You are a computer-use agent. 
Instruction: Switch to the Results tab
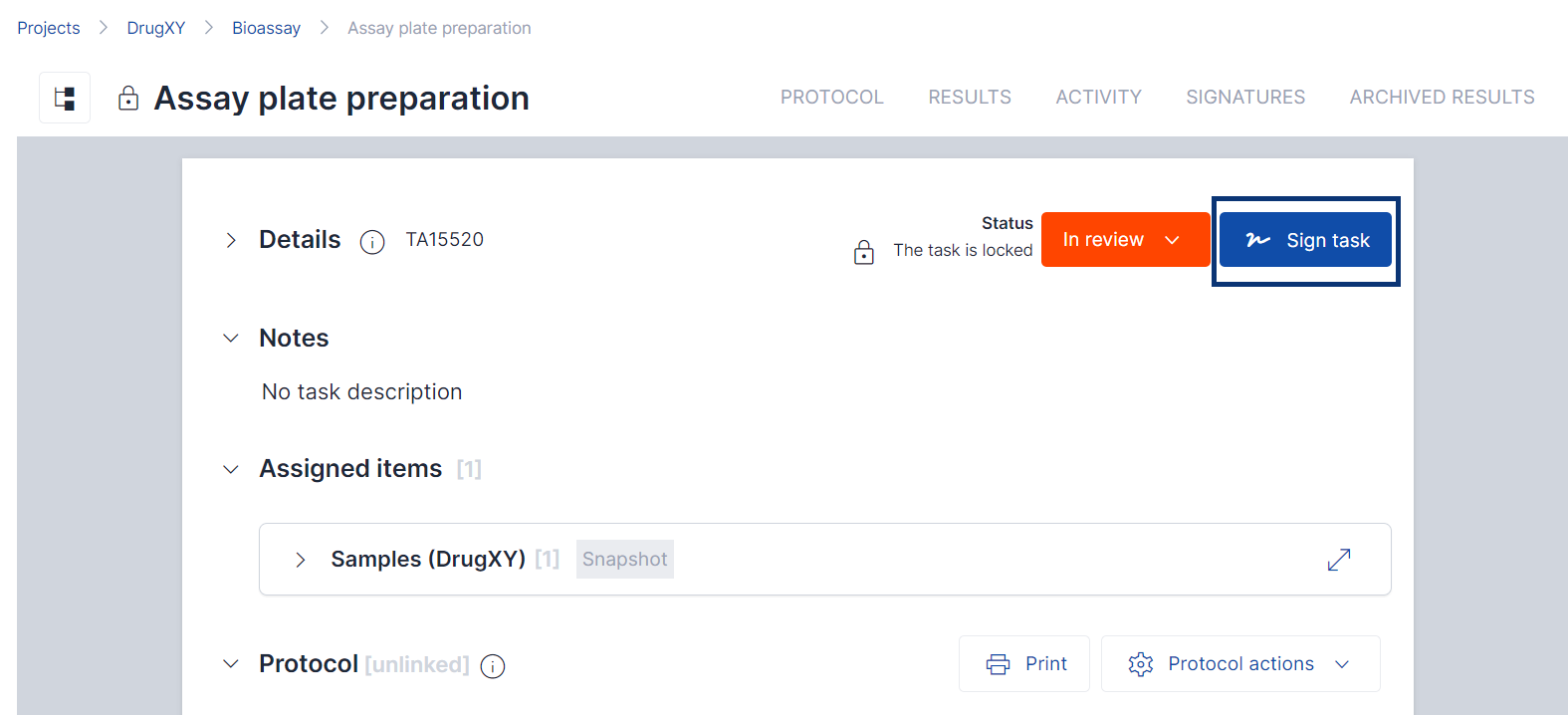point(970,98)
